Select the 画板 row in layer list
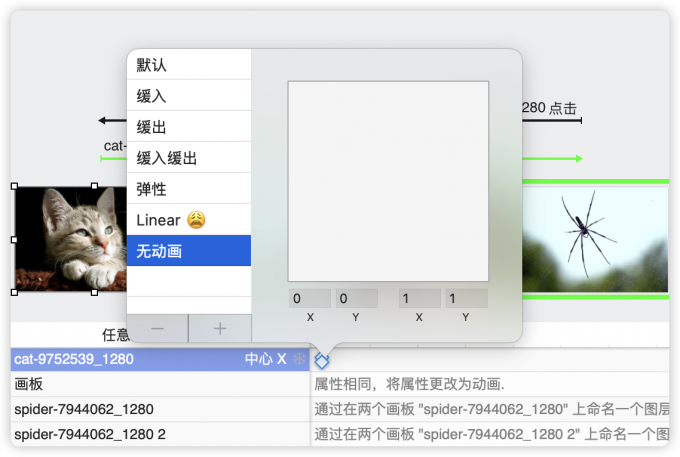680x457 pixels. (x=160, y=384)
